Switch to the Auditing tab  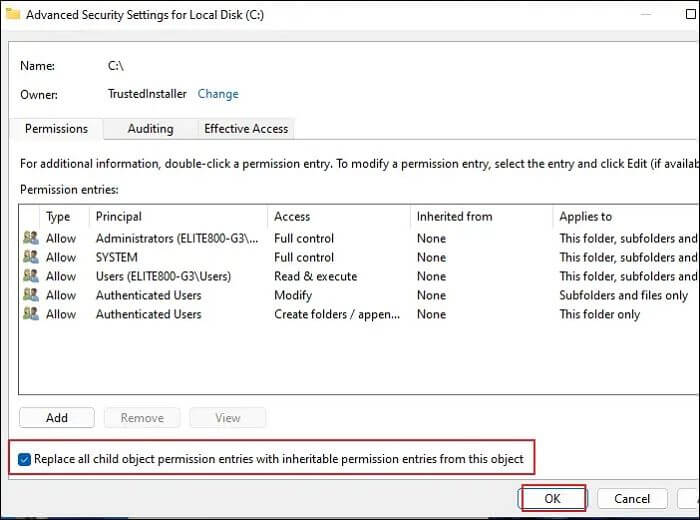[150, 129]
